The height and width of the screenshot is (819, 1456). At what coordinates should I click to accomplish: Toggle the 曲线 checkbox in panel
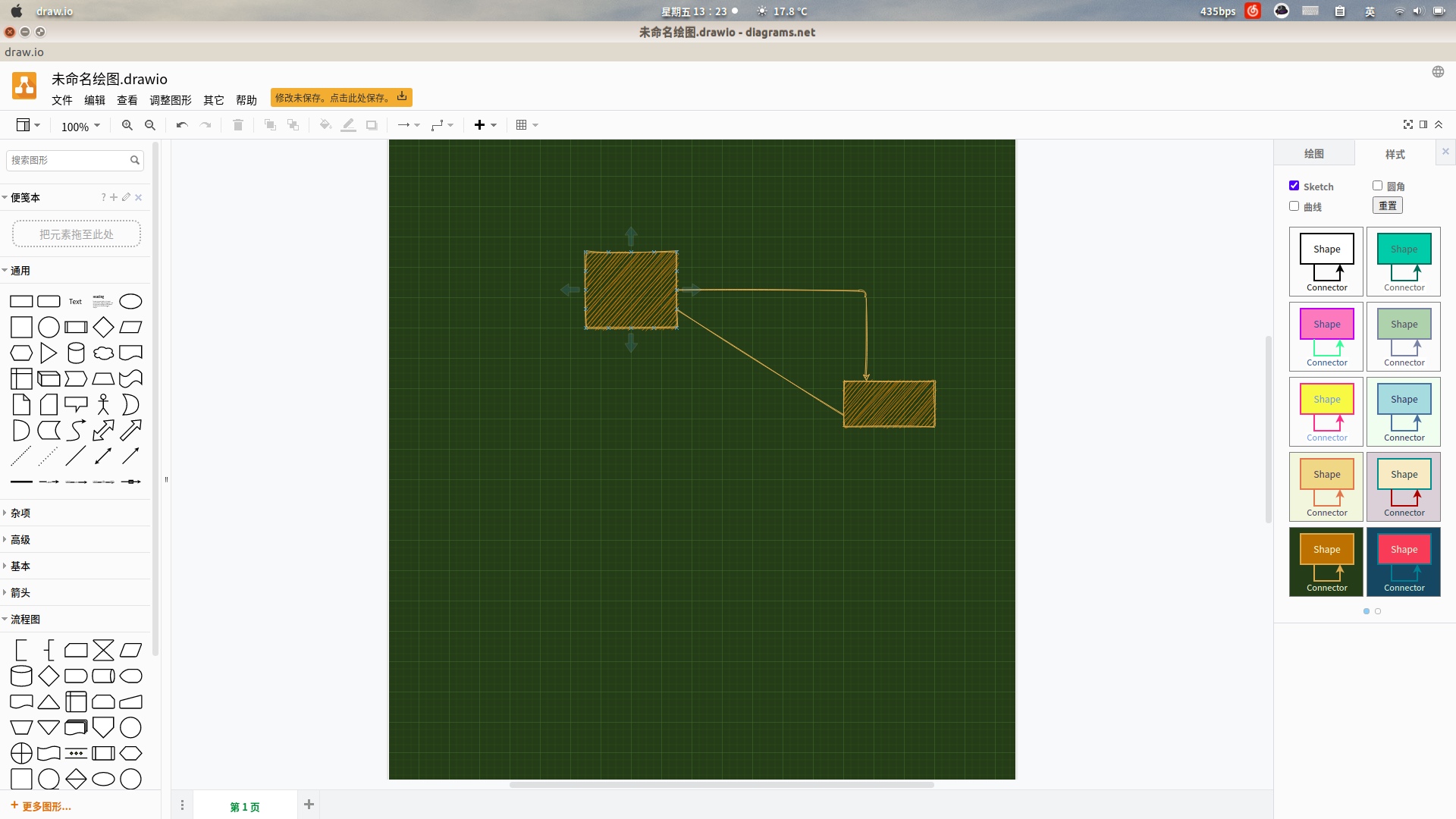(1294, 206)
